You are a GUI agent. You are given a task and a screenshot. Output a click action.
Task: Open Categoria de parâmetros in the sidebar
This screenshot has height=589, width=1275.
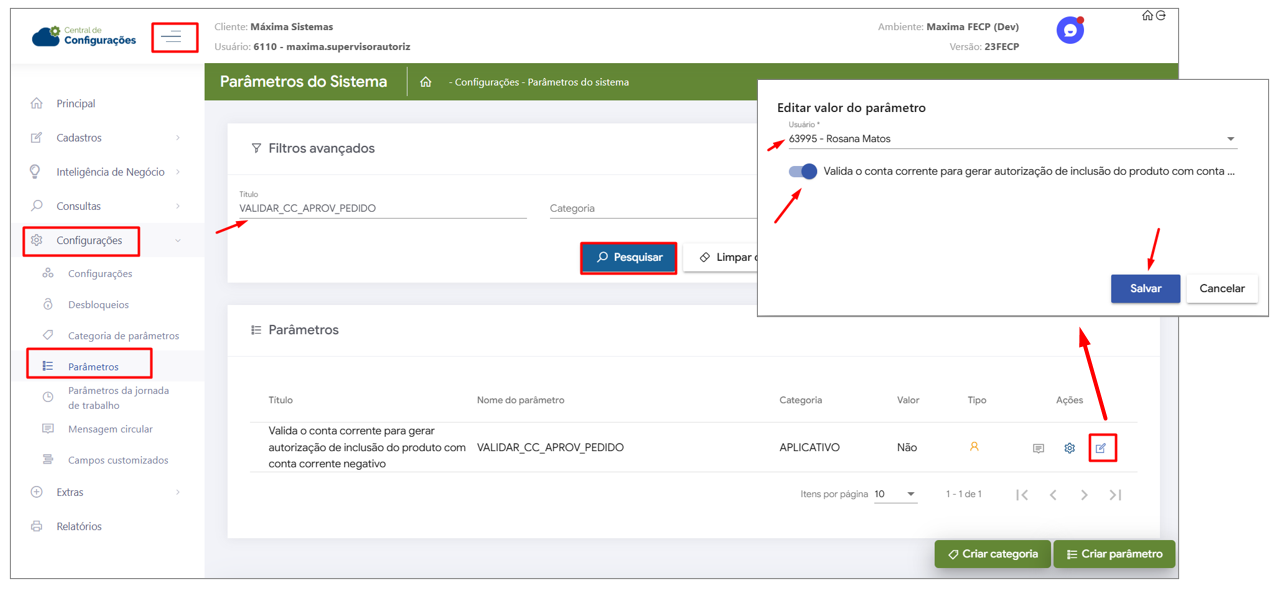(123, 335)
